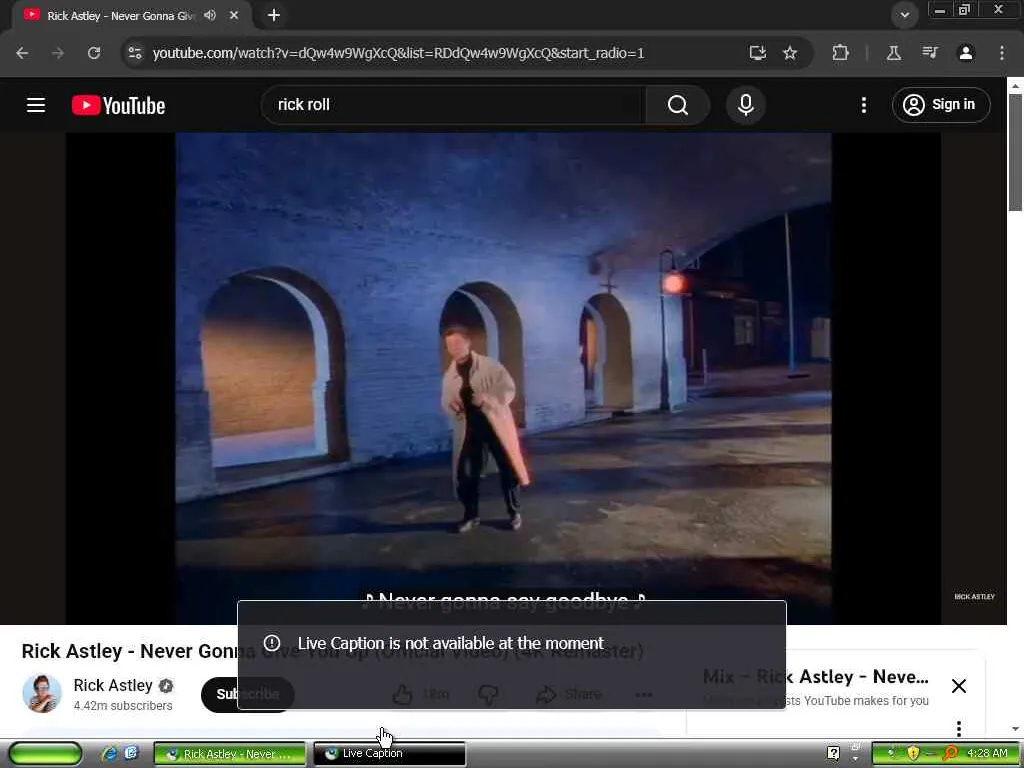Screen dimensions: 1024x768
Task: Select the Rick Astley browser tab
Action: coord(120,16)
